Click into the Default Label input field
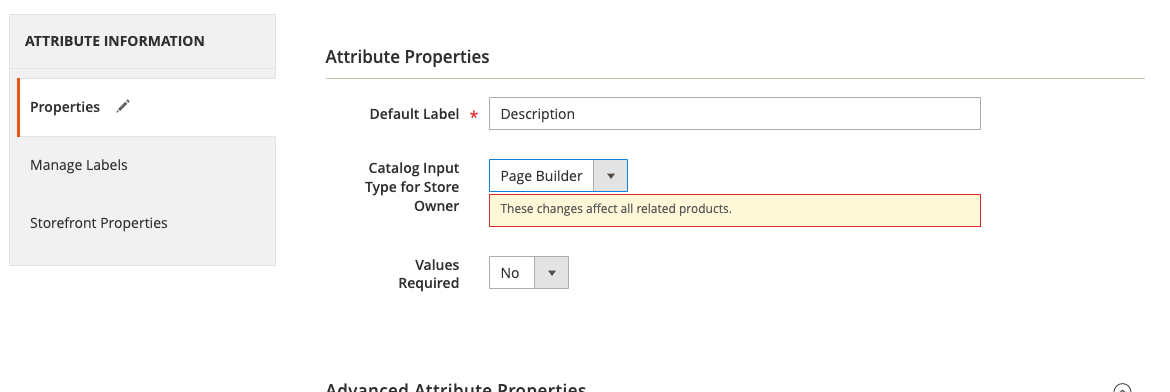 point(734,113)
